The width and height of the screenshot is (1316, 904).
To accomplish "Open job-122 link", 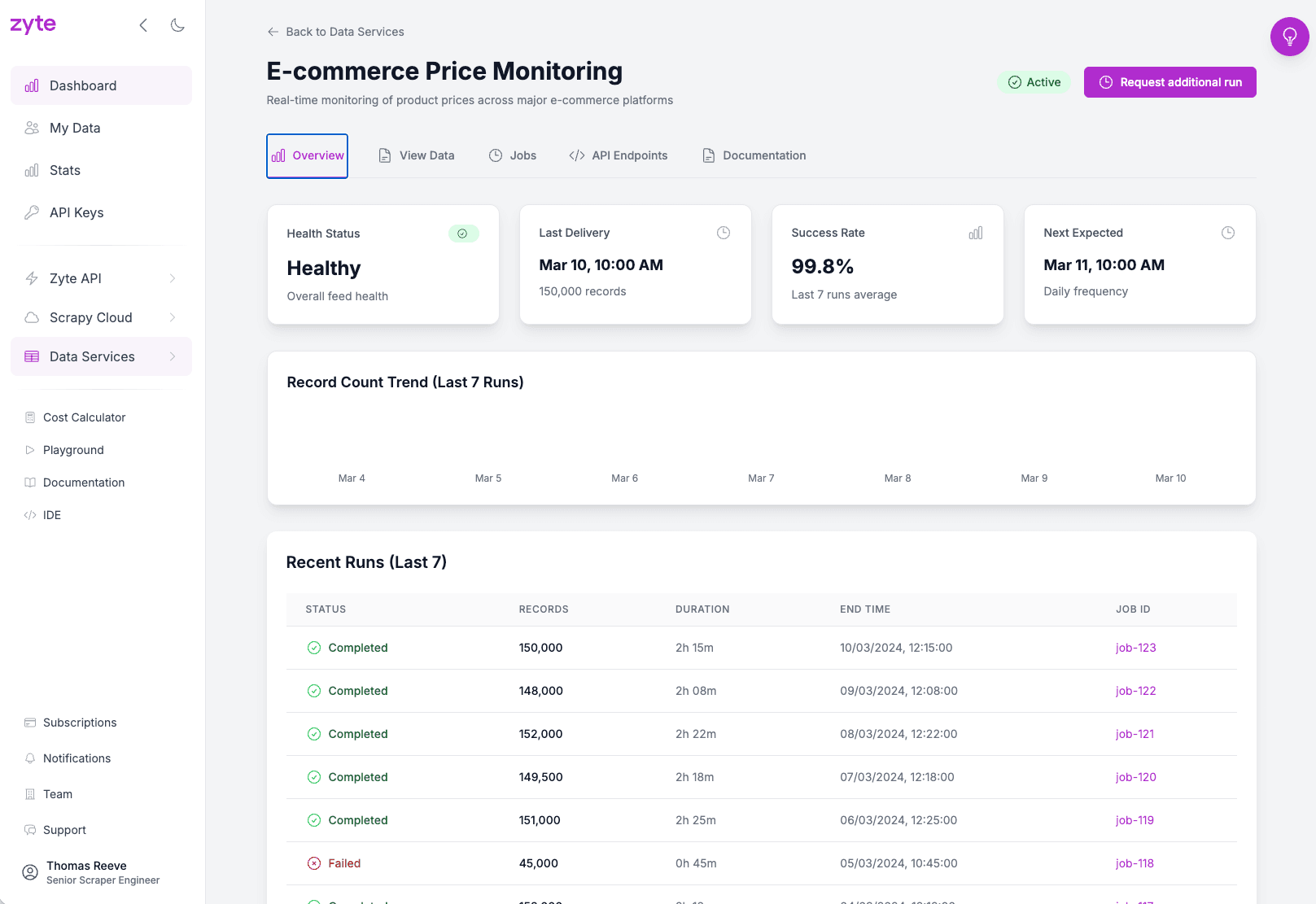I will click(x=1135, y=691).
